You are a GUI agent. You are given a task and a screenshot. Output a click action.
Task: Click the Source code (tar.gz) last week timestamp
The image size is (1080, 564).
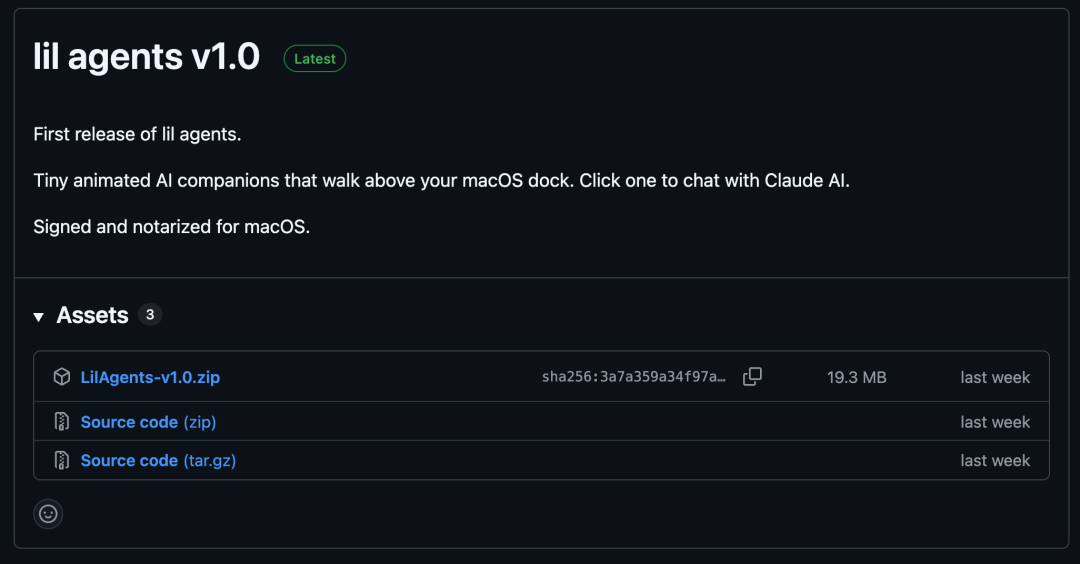994,460
